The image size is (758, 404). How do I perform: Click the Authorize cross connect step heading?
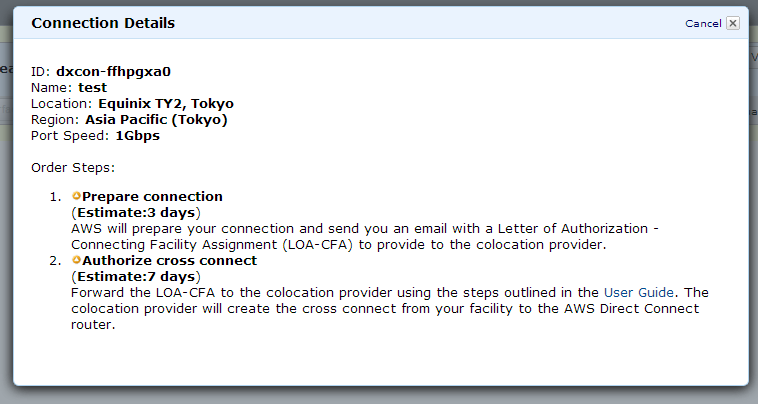169,260
